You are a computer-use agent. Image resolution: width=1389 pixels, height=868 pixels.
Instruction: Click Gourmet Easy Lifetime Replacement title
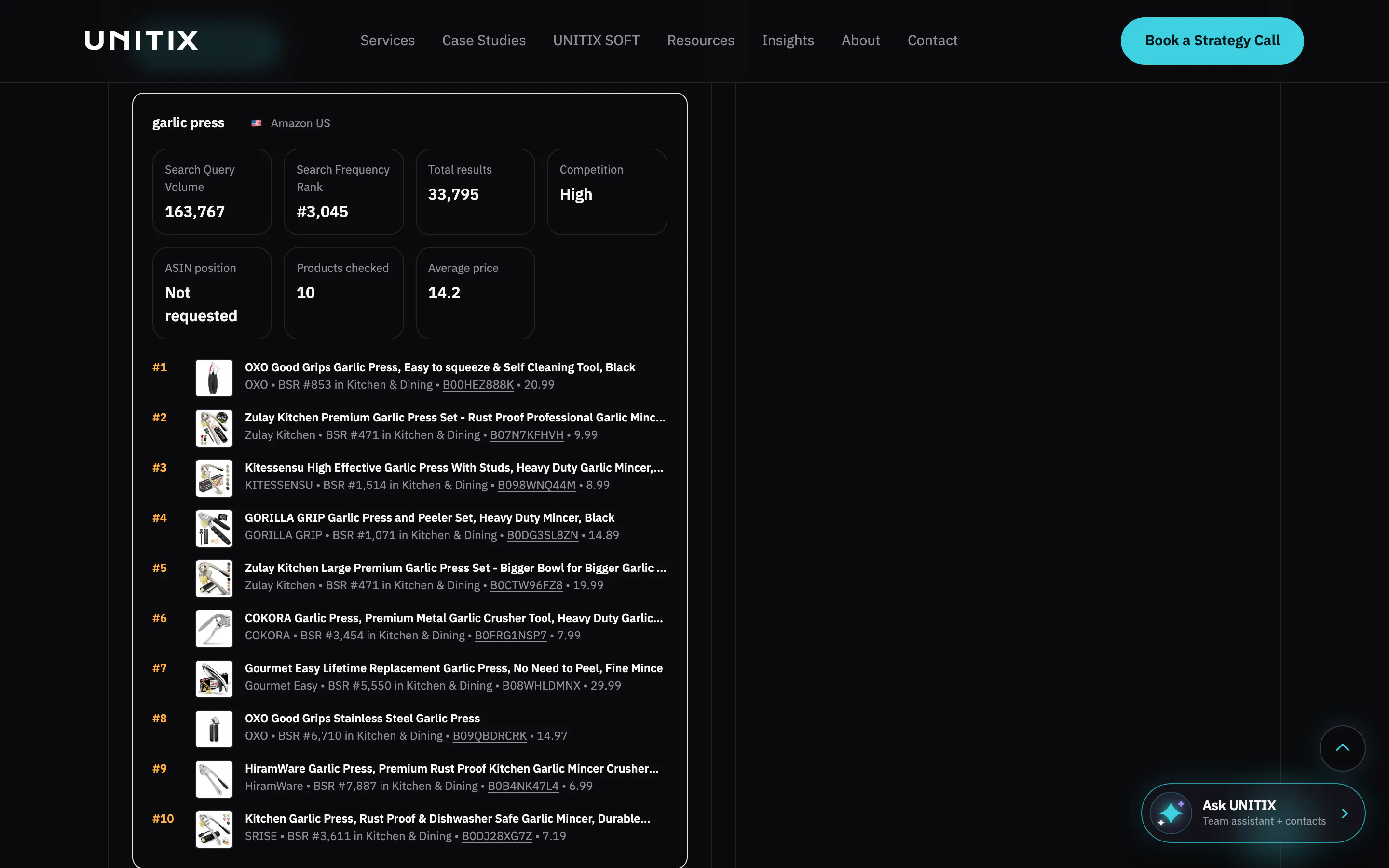pyautogui.click(x=454, y=668)
